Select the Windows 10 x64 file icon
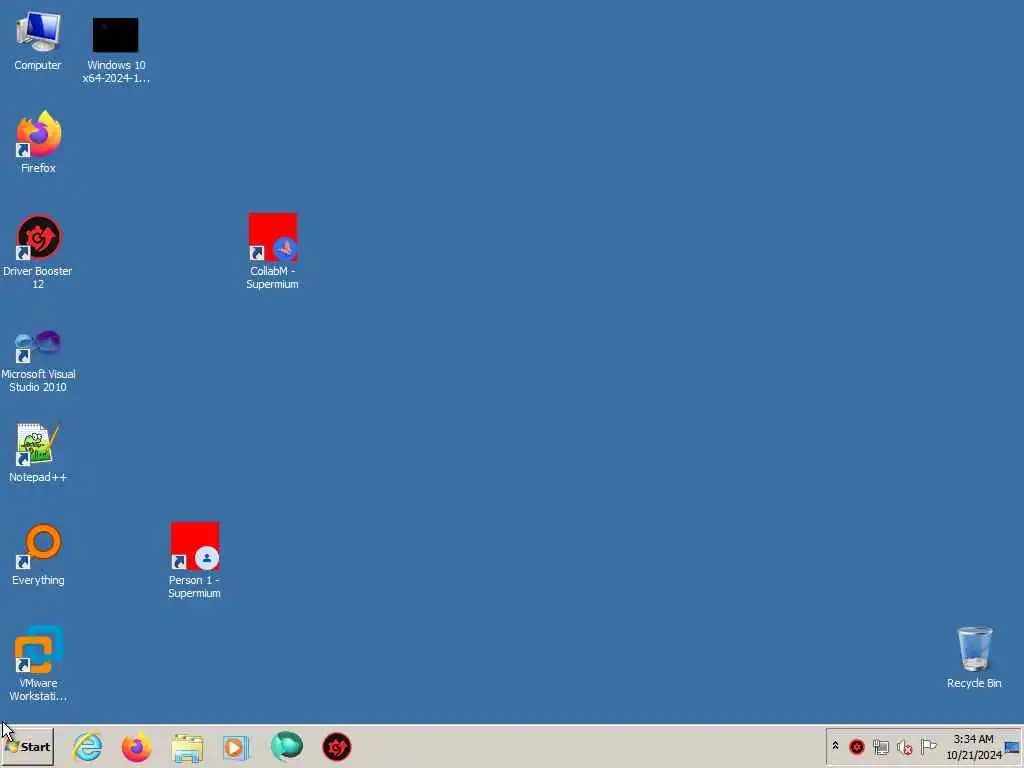The width and height of the screenshot is (1024, 768). [116, 50]
